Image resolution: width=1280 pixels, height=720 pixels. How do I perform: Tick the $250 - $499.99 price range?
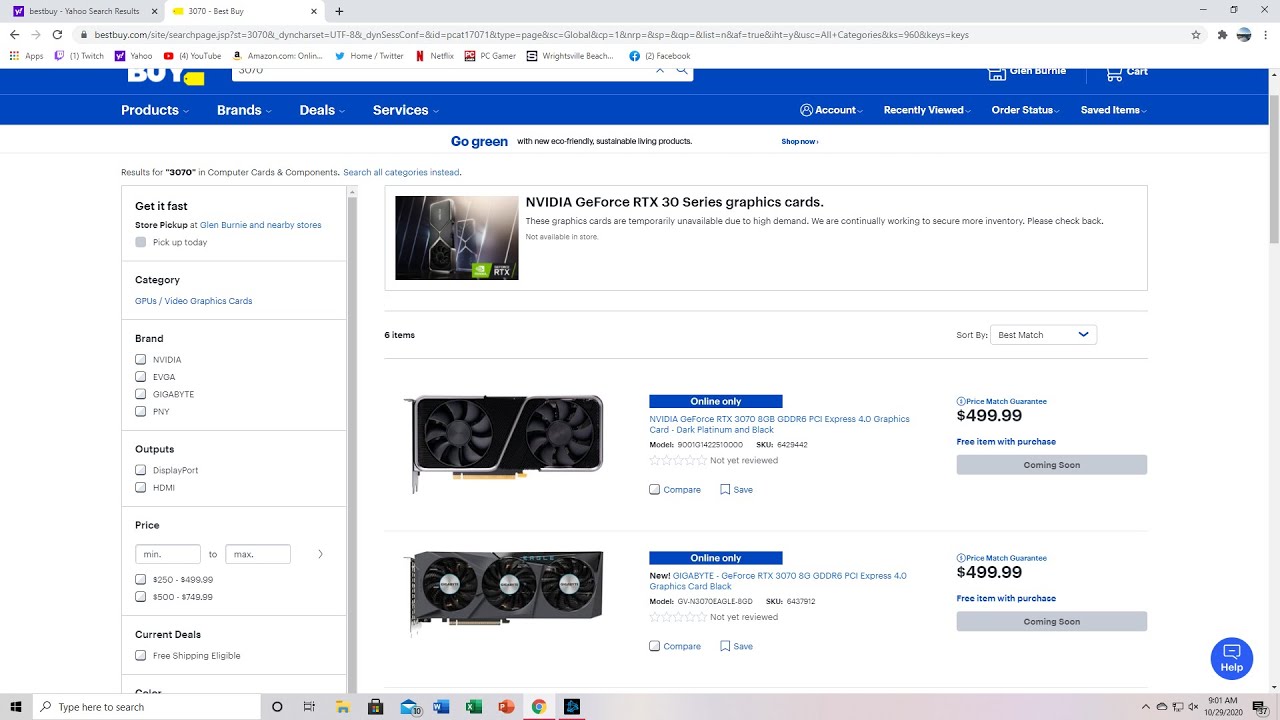pyautogui.click(x=140, y=579)
